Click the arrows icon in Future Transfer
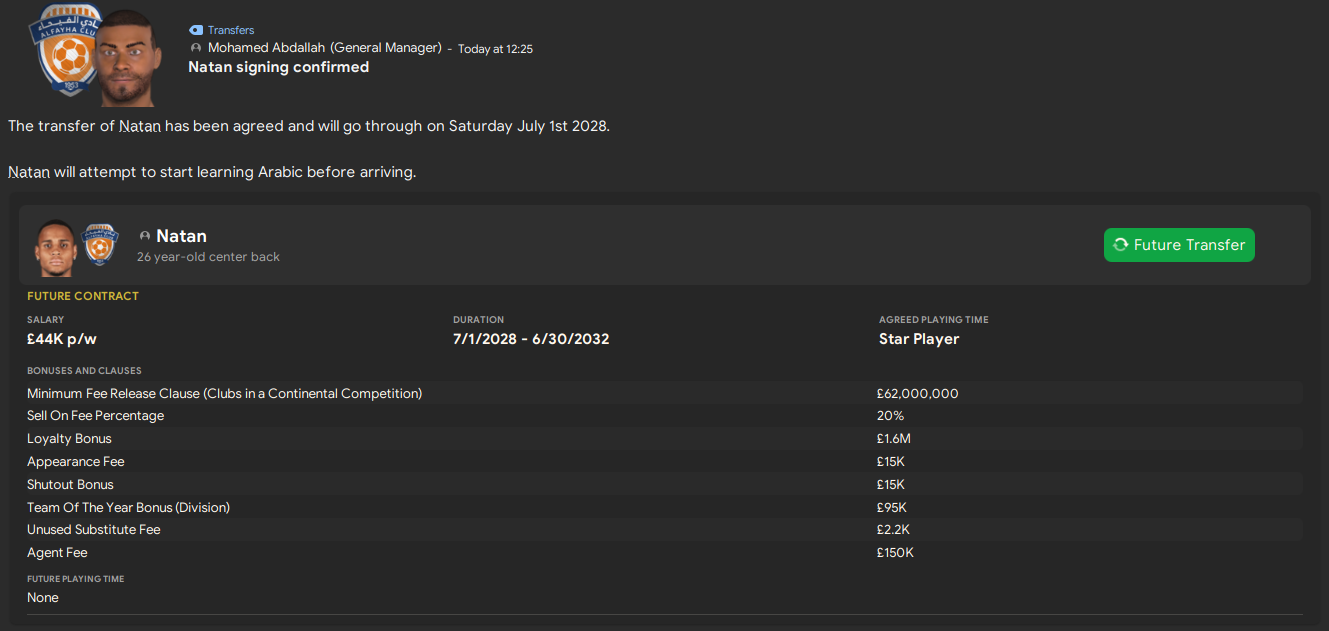This screenshot has height=631, width=1329. coord(1120,245)
